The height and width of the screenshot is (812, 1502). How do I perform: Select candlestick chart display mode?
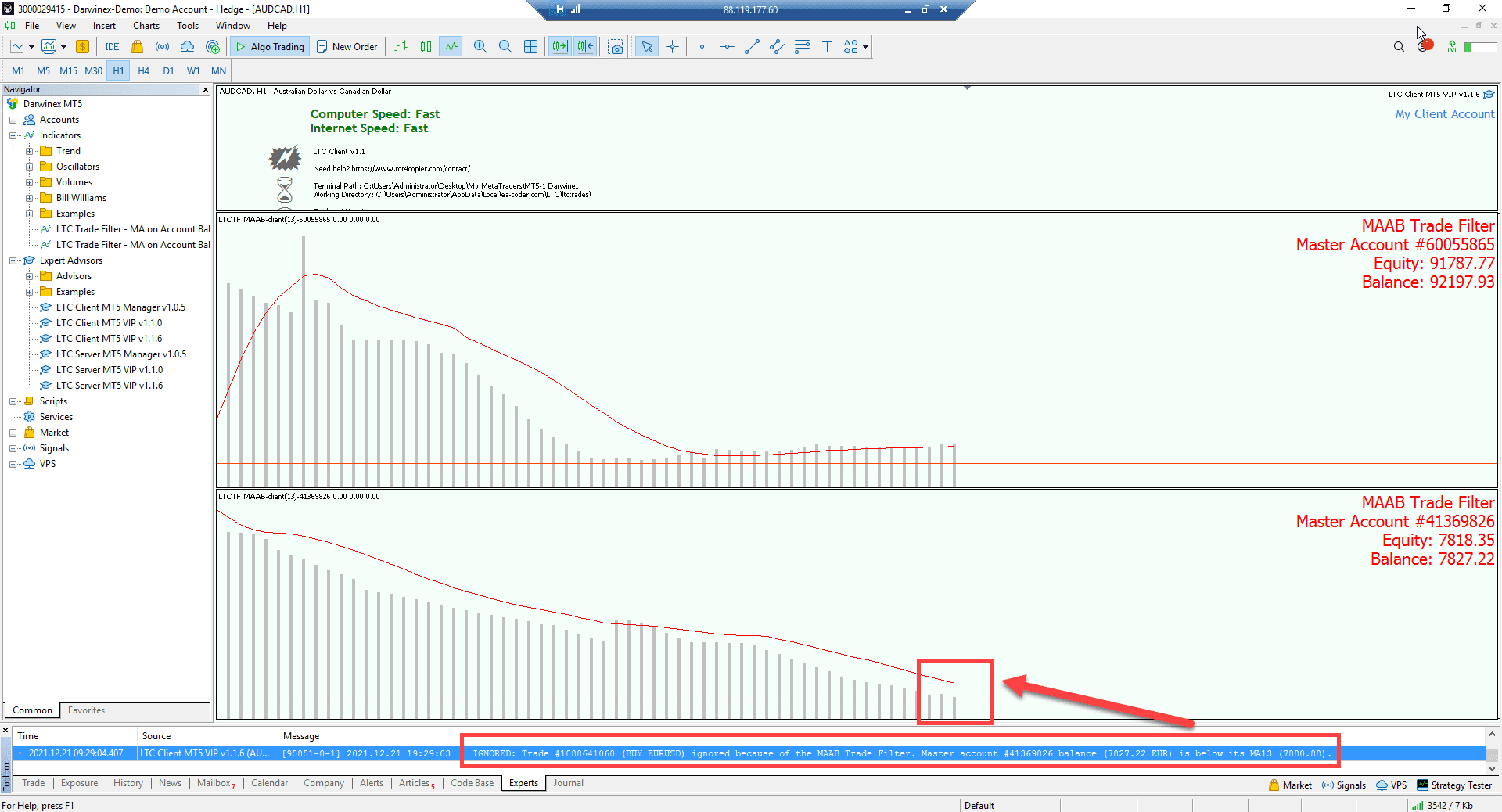[426, 47]
